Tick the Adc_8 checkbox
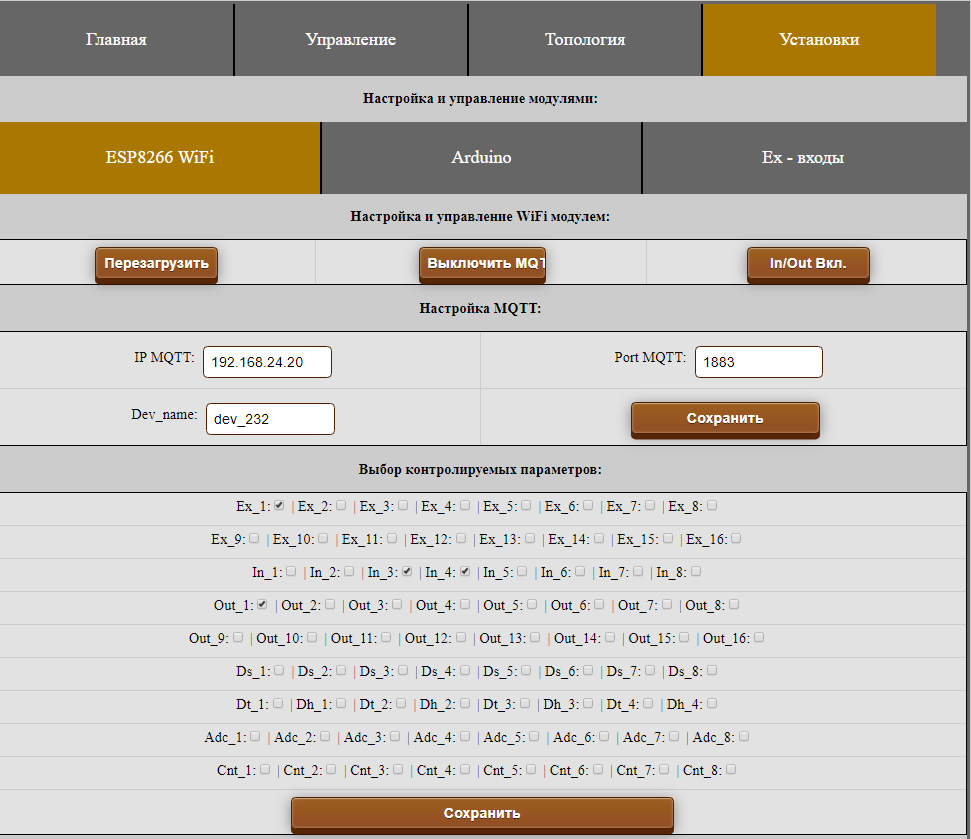The image size is (971, 839). 744,736
